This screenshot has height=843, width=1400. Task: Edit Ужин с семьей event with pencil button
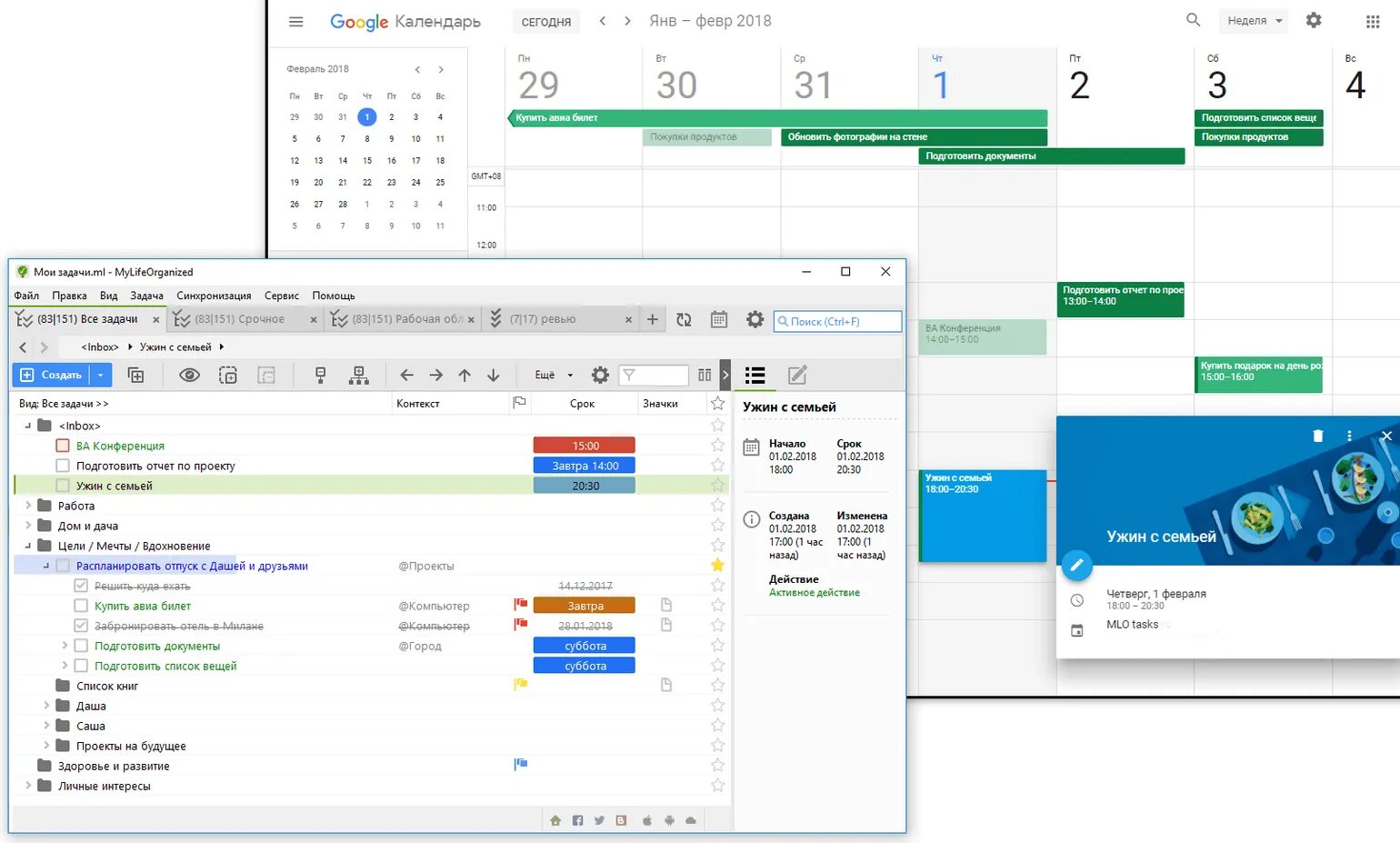coord(1076,565)
